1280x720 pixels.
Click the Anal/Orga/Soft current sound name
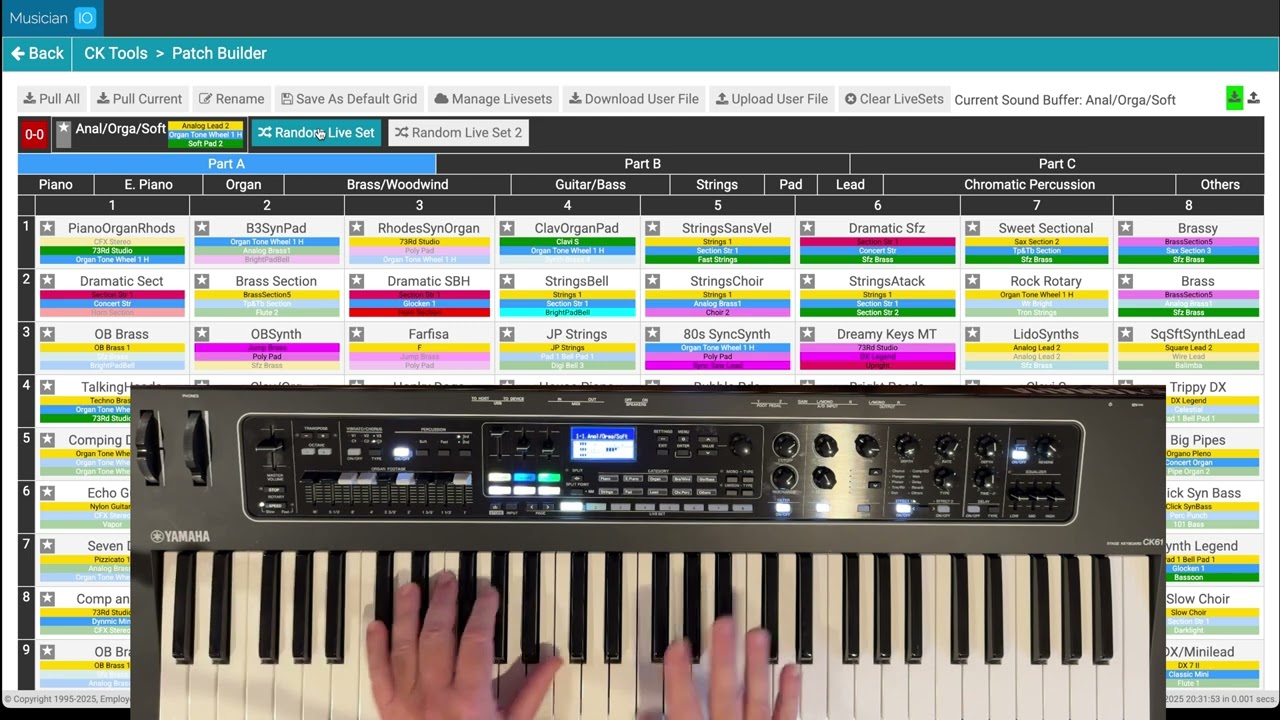120,129
